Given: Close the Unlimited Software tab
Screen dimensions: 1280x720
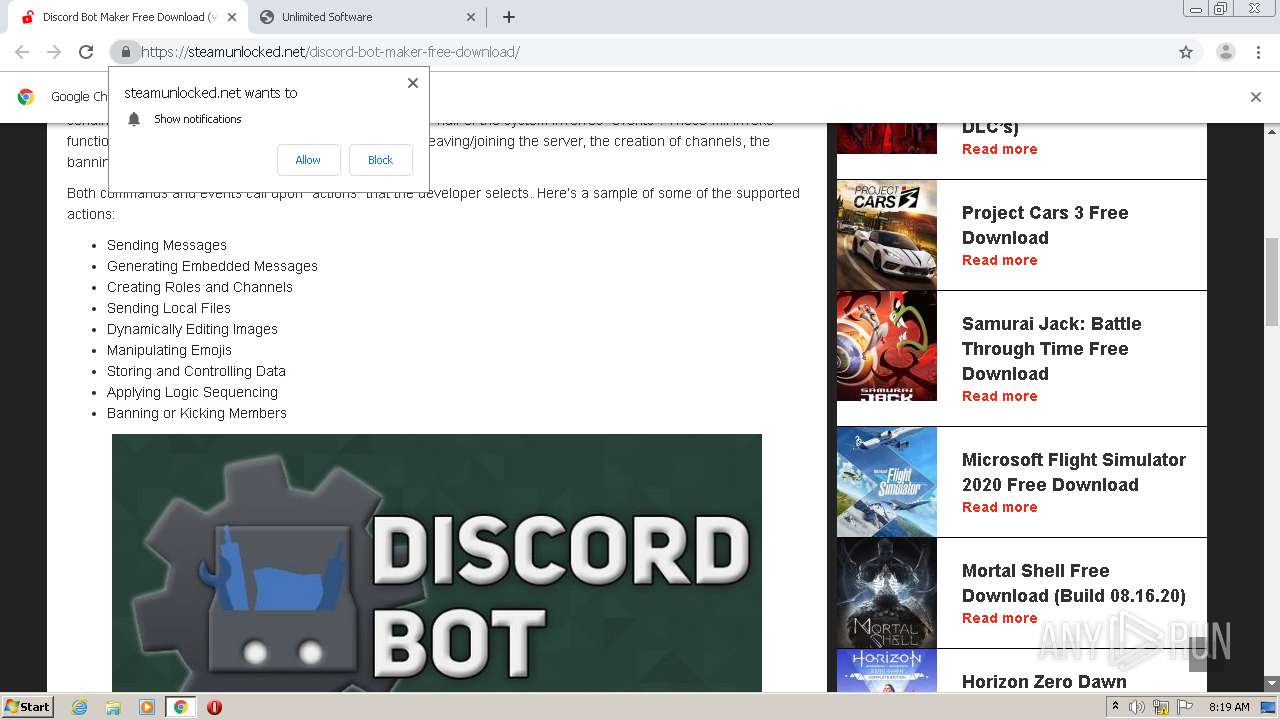Looking at the screenshot, I should (471, 17).
